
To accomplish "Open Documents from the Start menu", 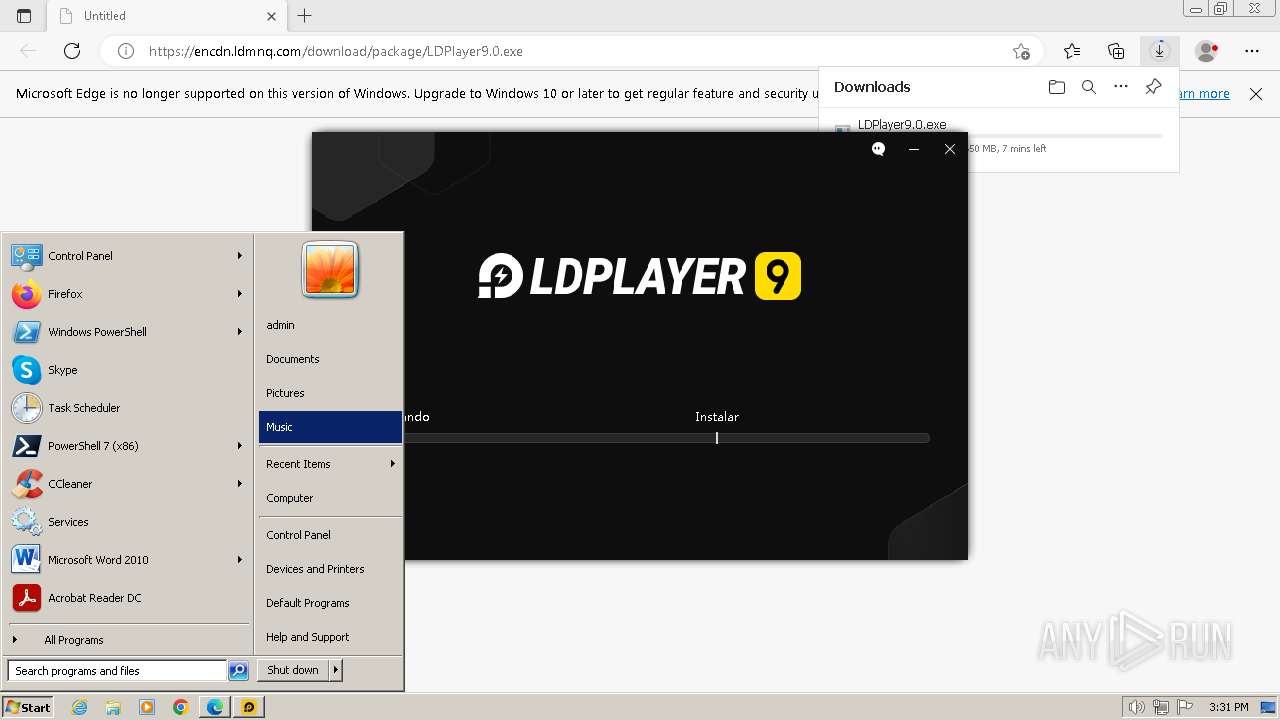I will click(x=330, y=359).
